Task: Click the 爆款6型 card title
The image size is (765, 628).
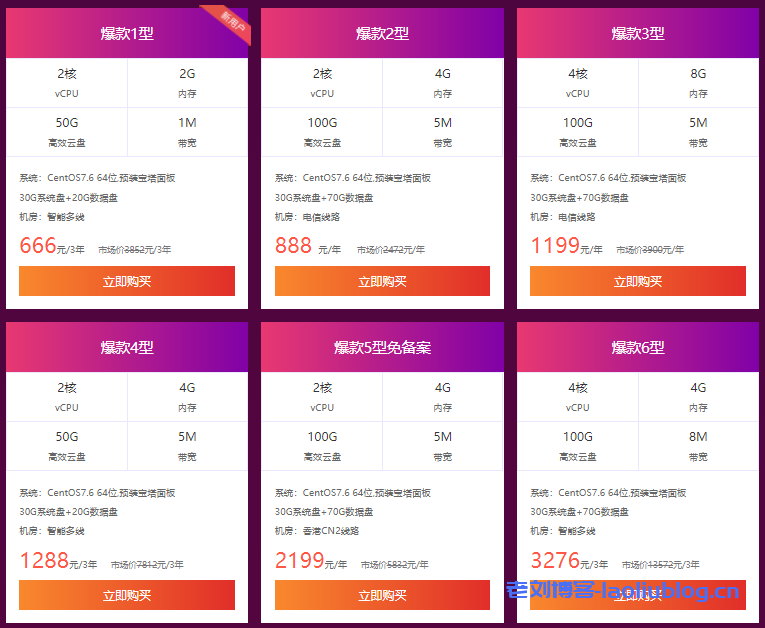Action: 638,348
